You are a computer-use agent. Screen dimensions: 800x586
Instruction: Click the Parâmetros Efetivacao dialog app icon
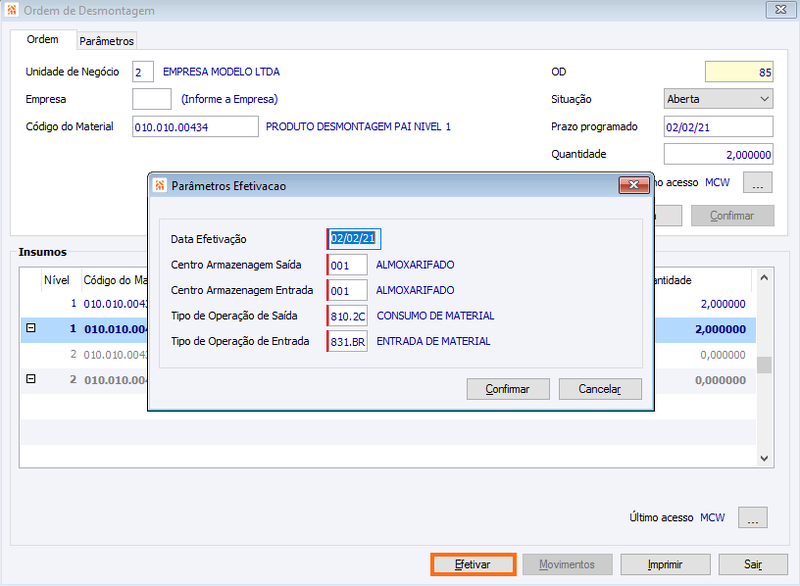160,186
